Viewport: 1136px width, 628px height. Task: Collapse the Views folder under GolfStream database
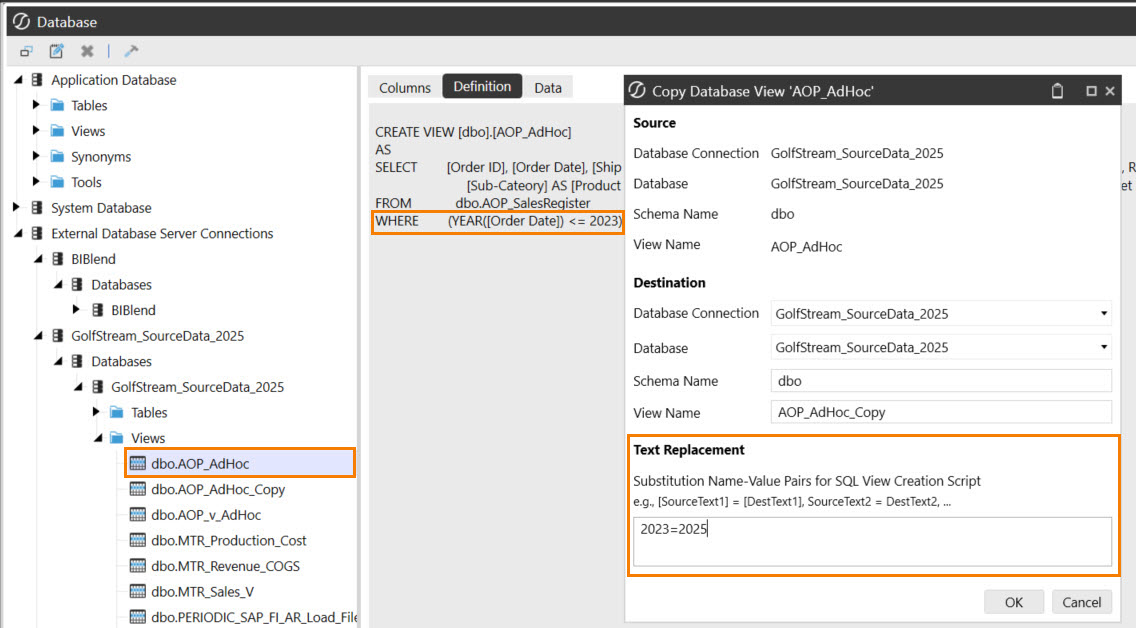coord(98,437)
